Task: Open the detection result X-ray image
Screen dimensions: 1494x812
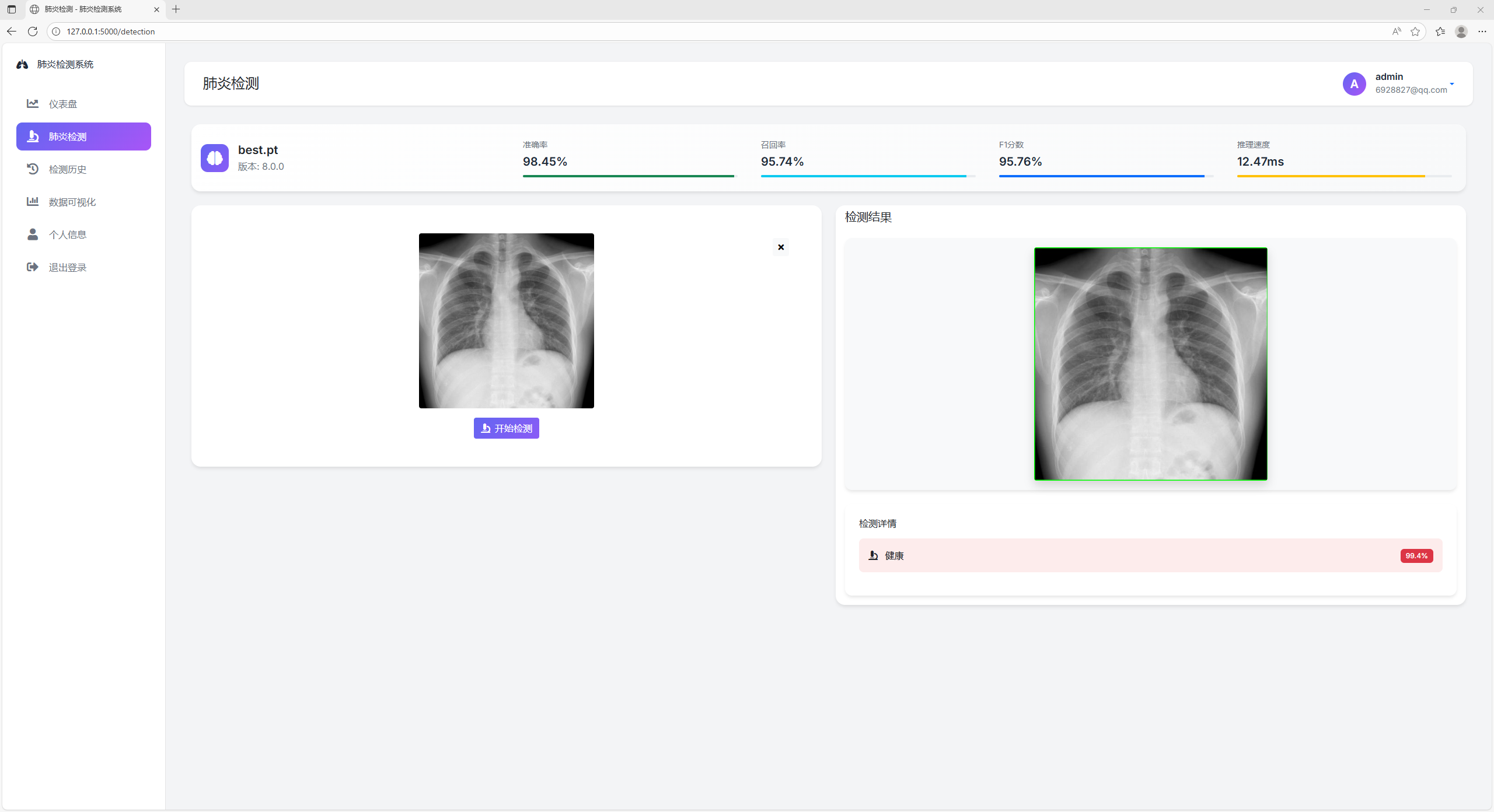Action: point(1150,364)
